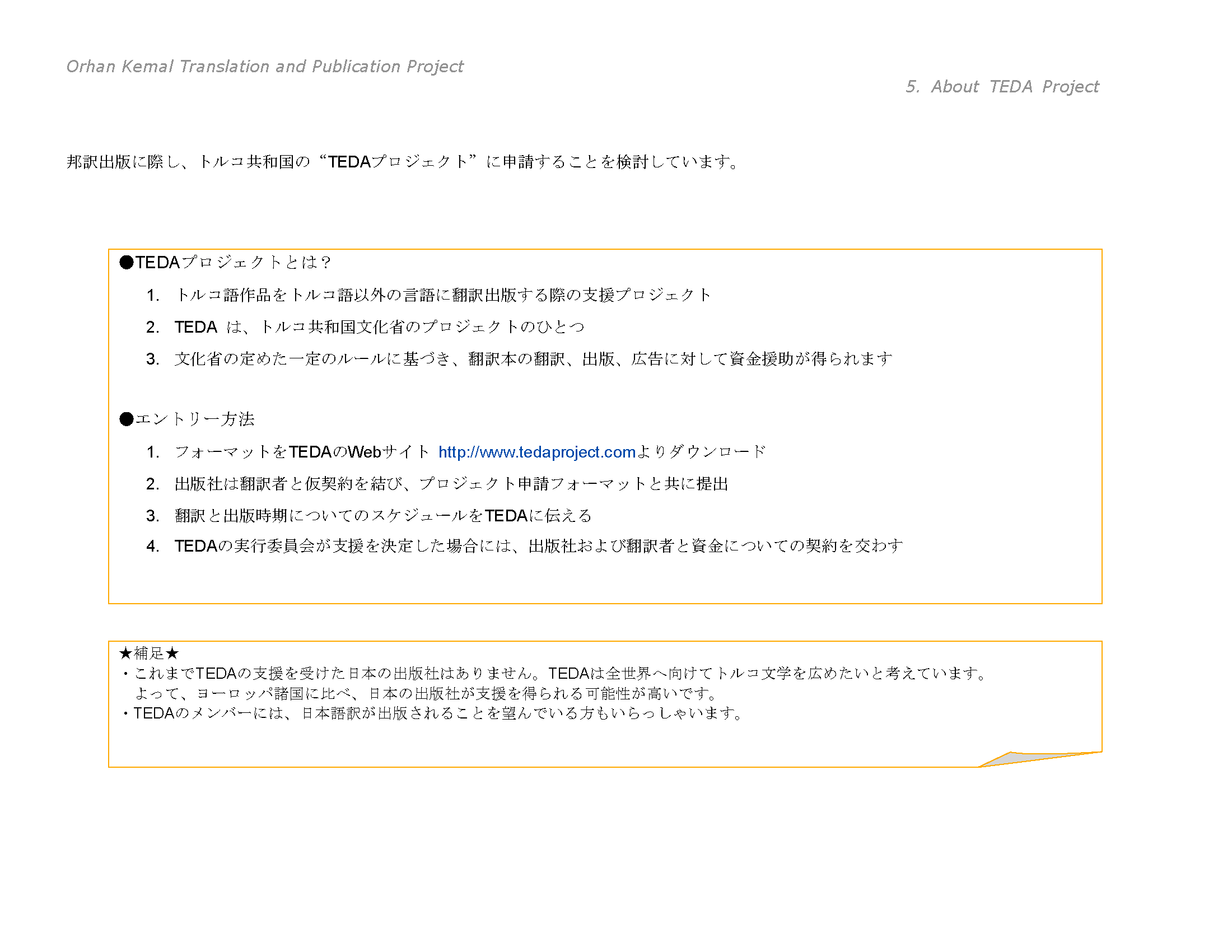Click the heading '●エントリー方法'
Screen dimensions: 1232x952
(187, 419)
